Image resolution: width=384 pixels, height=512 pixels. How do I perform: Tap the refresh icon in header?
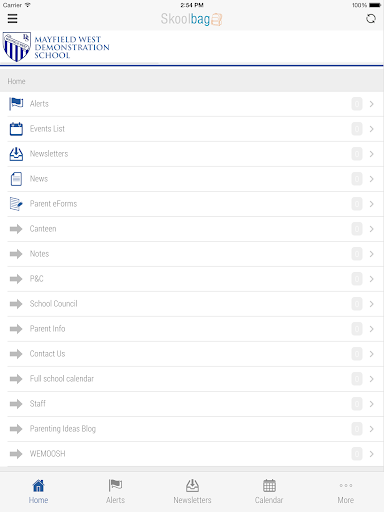pyautogui.click(x=371, y=19)
